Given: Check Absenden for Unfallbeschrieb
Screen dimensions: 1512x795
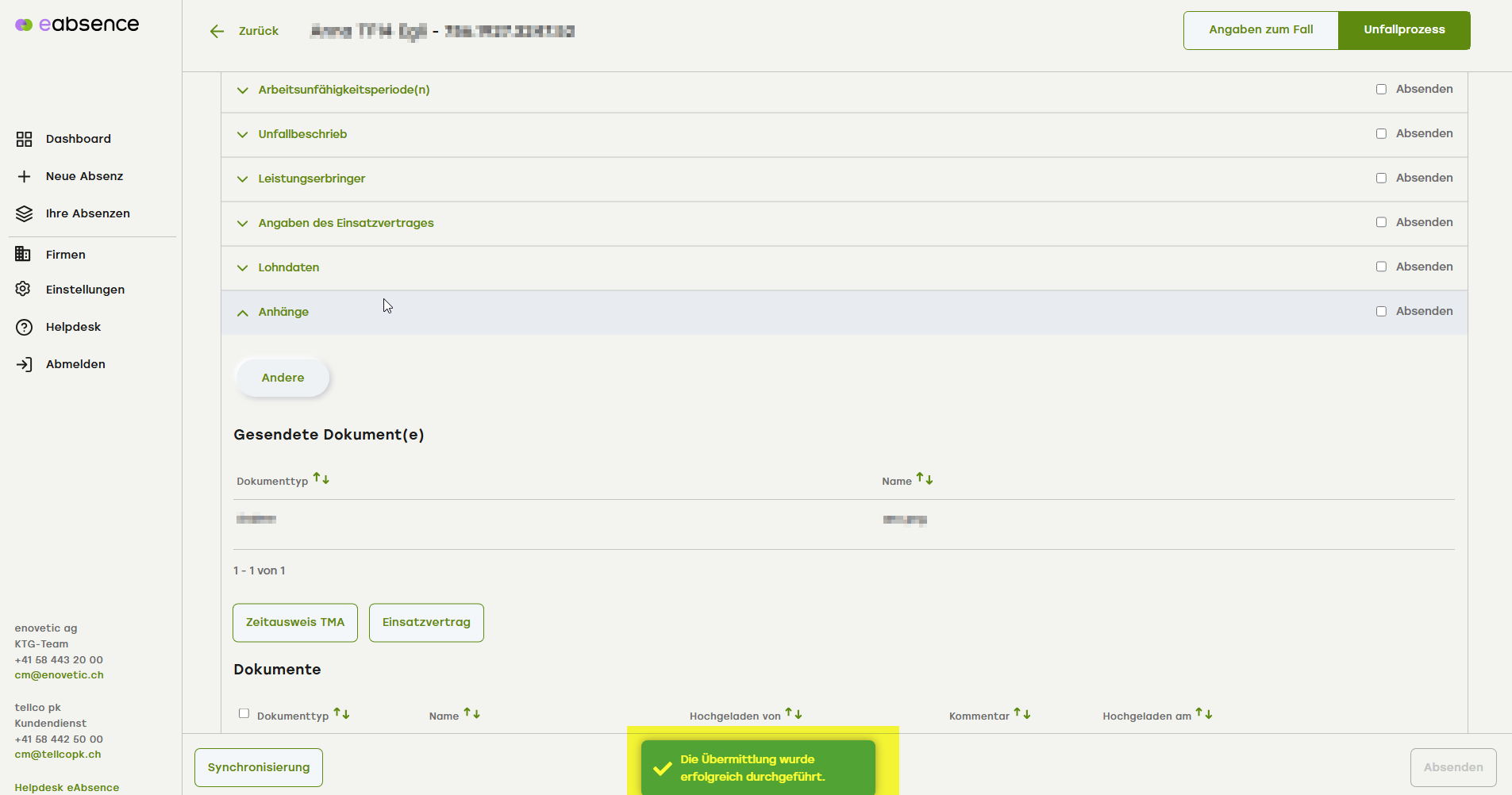Looking at the screenshot, I should click(x=1381, y=133).
